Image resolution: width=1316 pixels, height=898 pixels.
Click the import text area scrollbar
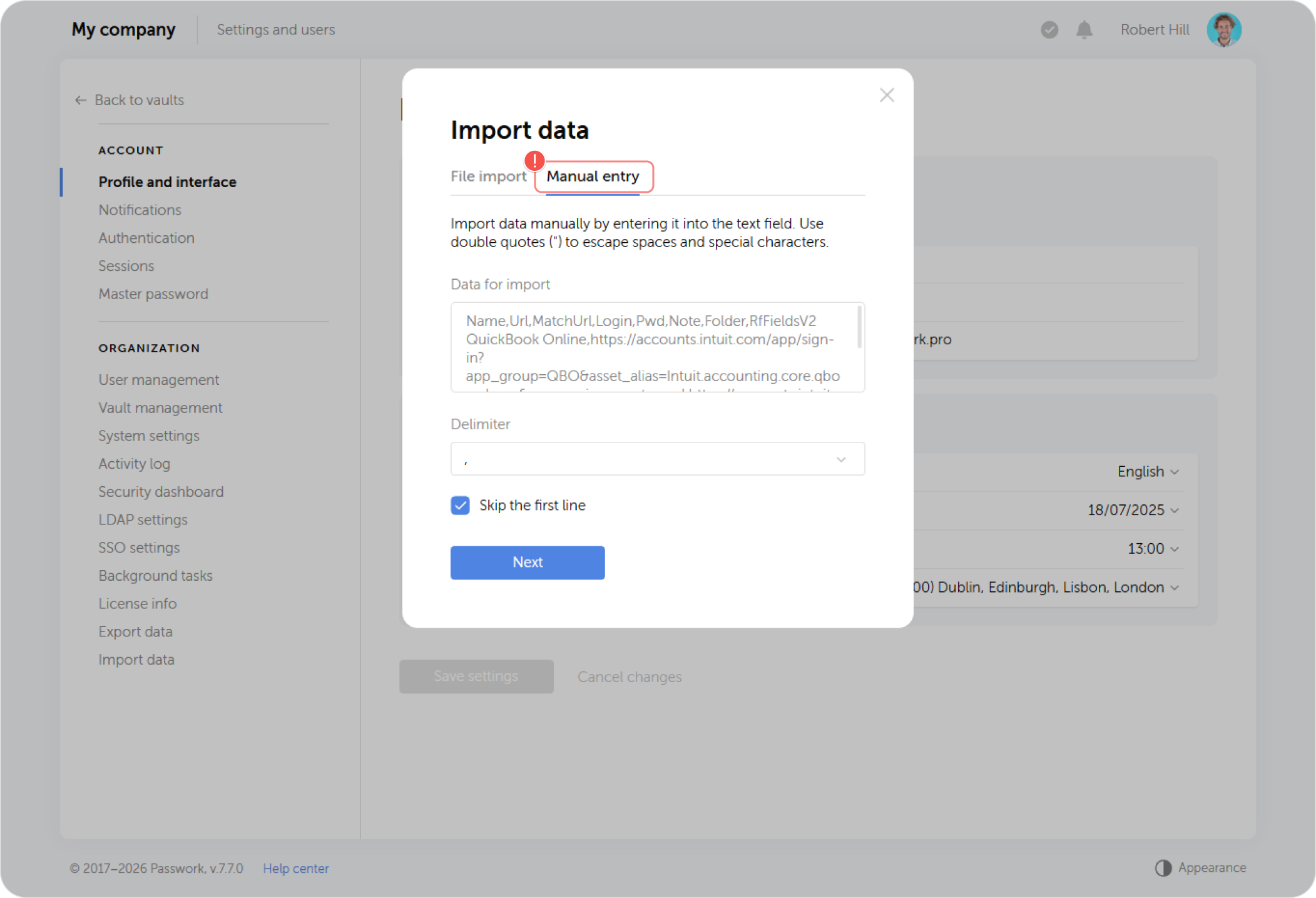click(859, 327)
